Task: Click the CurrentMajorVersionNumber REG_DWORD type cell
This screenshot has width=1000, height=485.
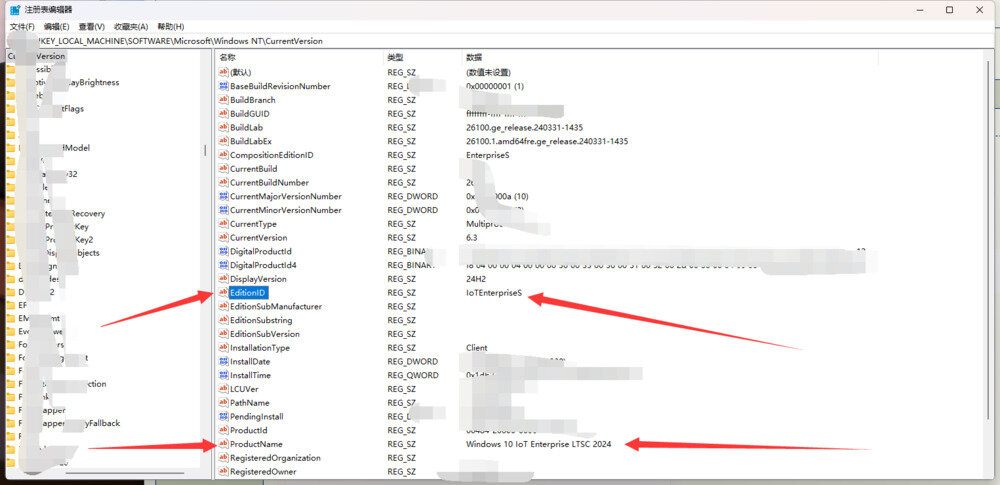Action: point(413,197)
